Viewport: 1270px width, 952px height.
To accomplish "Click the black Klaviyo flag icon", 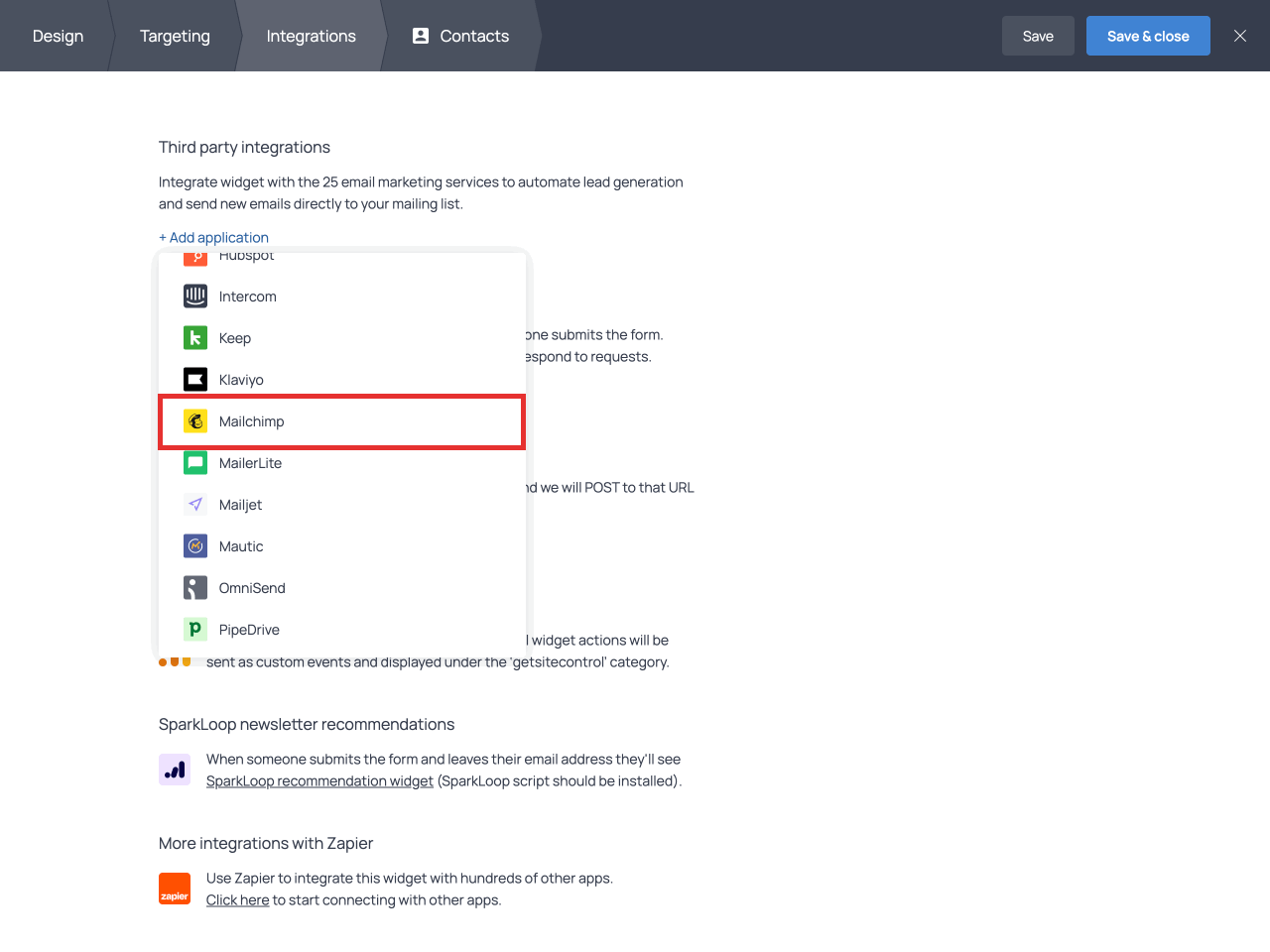I will (195, 380).
